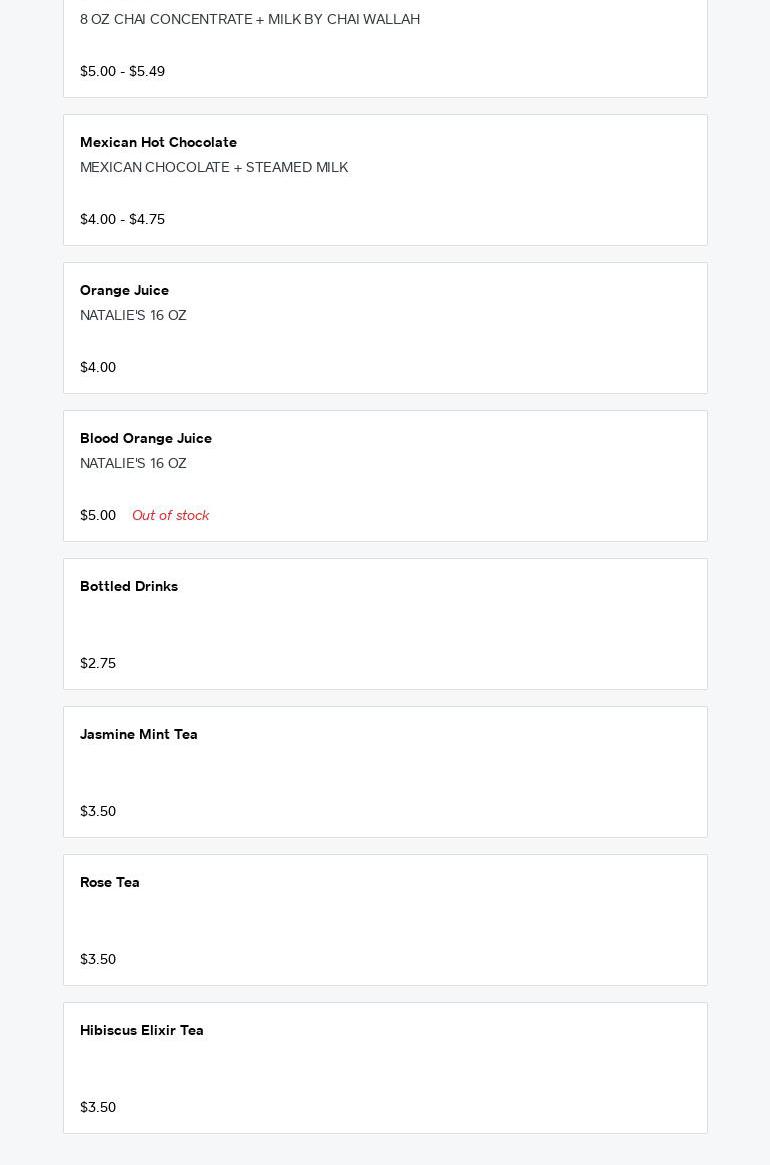Click the Rose Tea $3.50 price

(98, 960)
